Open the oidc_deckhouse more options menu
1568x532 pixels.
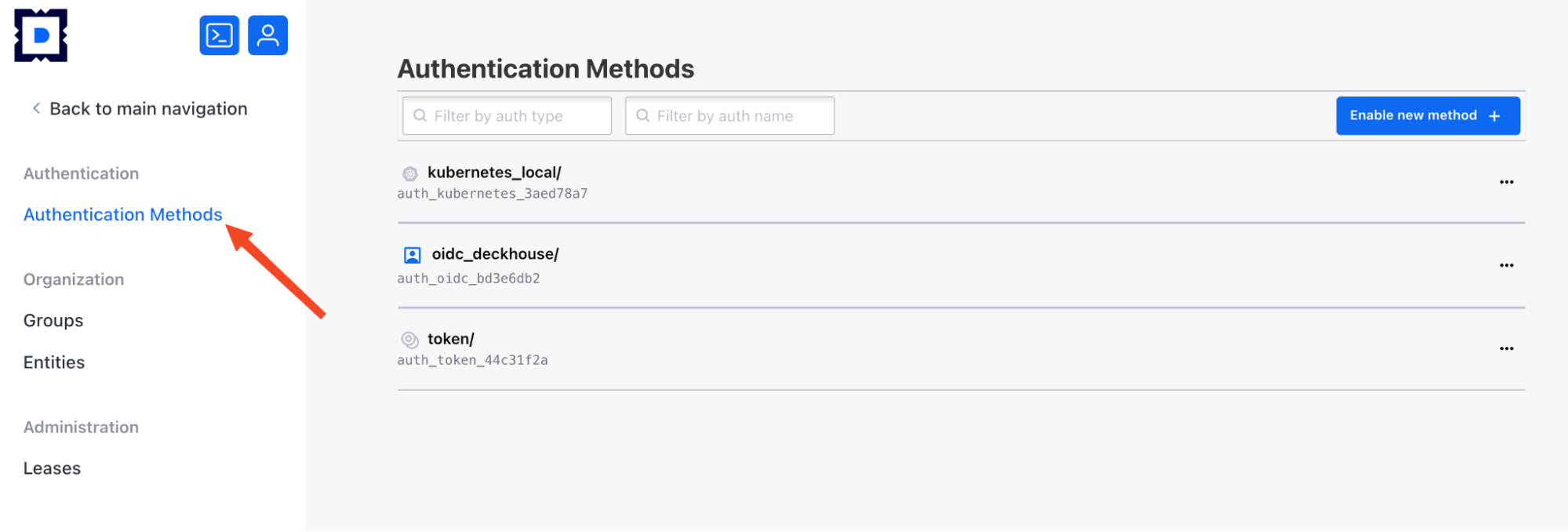click(x=1506, y=265)
